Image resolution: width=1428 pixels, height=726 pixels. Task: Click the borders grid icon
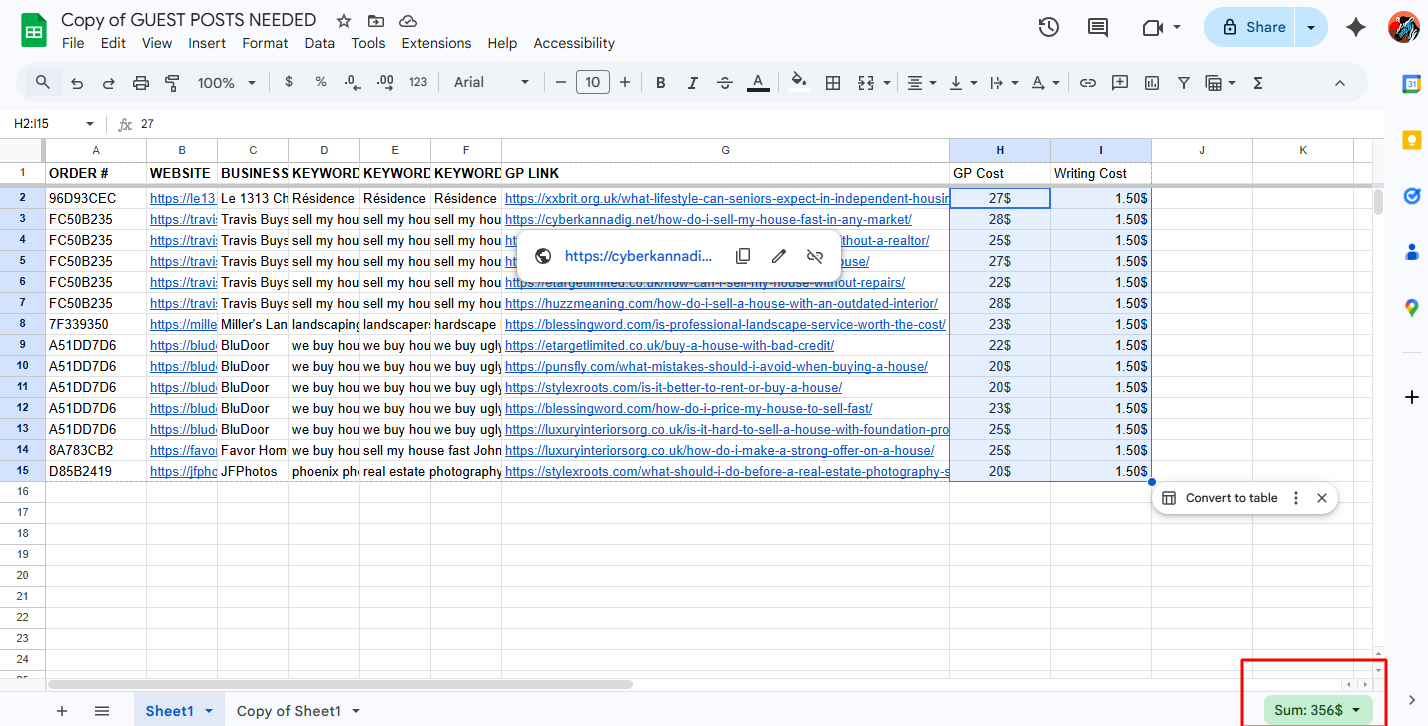(x=832, y=83)
